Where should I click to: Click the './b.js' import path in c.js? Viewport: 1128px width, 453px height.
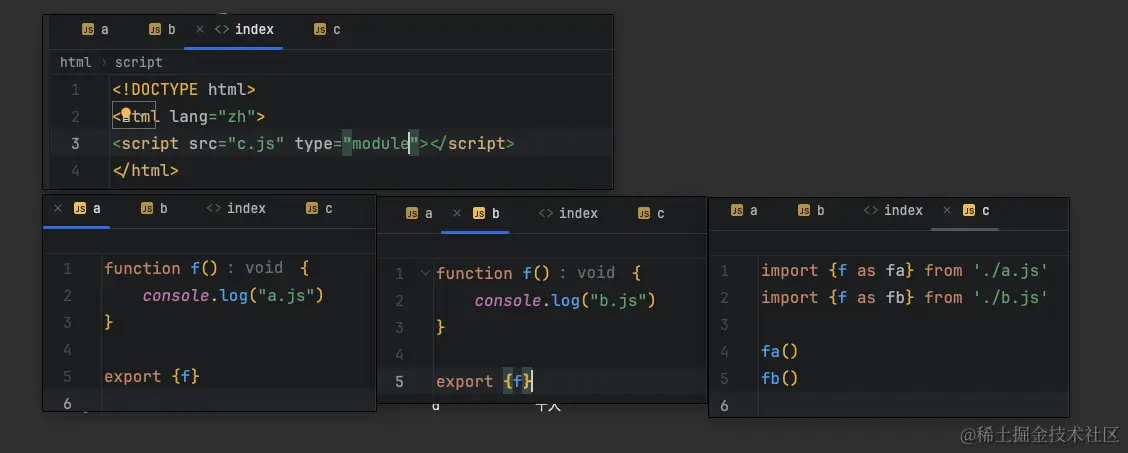pos(1009,298)
